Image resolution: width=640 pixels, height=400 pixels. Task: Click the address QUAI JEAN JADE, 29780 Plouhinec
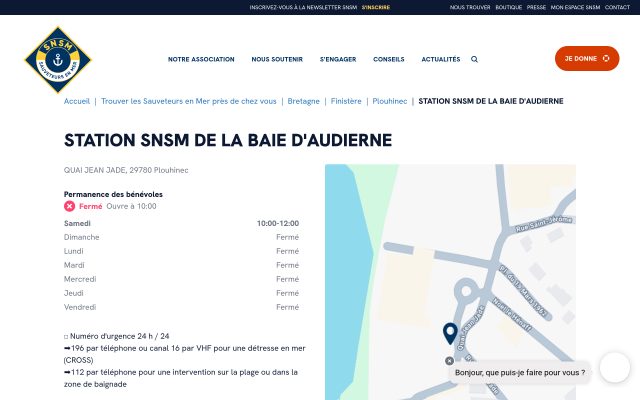(126, 170)
